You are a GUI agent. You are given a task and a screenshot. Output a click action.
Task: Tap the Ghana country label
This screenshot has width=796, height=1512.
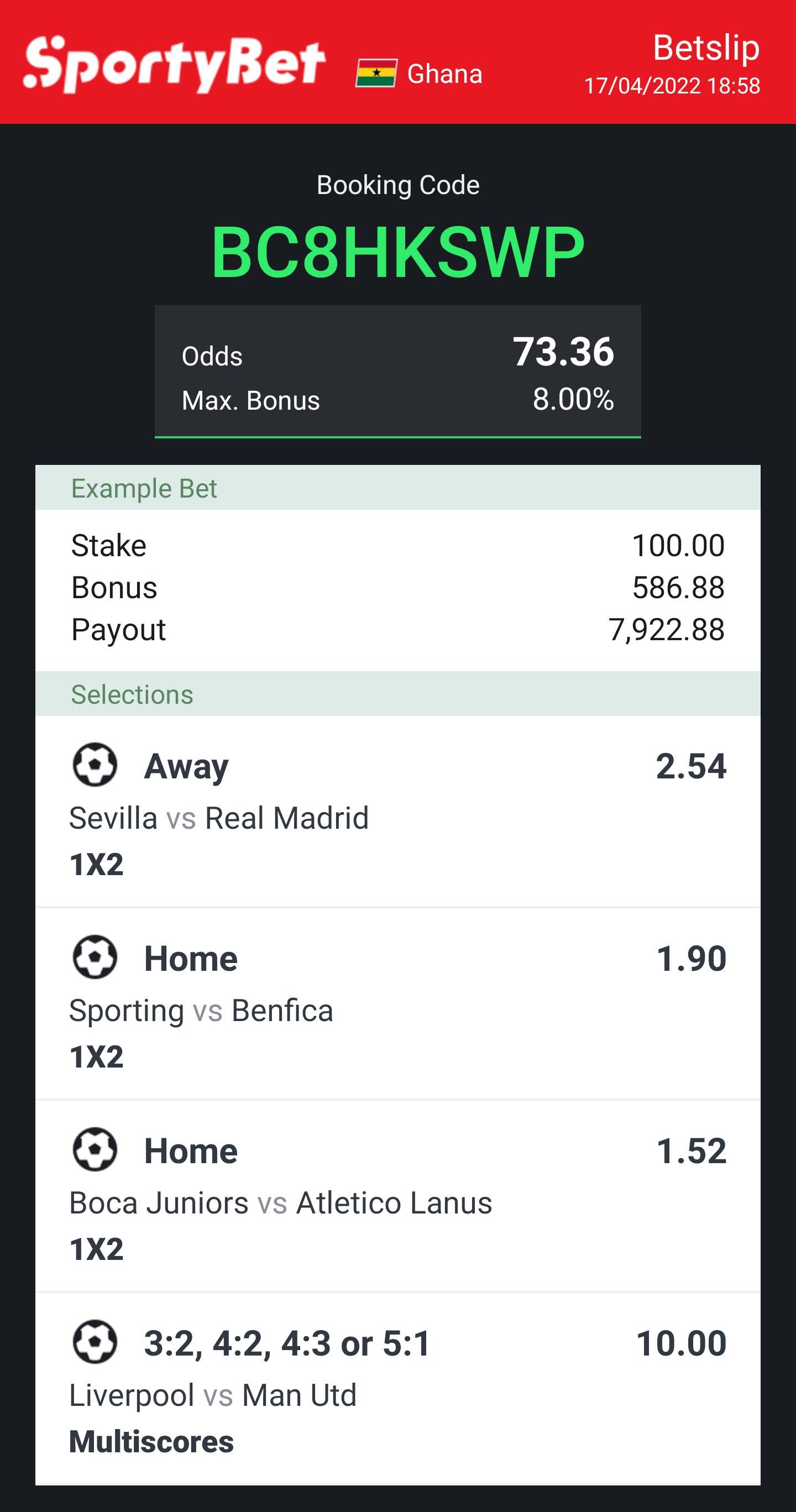tap(444, 74)
